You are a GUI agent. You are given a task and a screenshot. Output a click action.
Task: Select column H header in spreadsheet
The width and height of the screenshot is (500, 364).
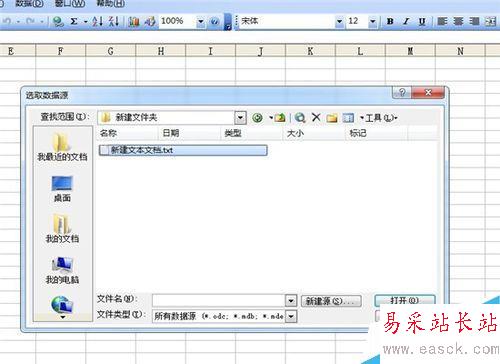point(161,51)
